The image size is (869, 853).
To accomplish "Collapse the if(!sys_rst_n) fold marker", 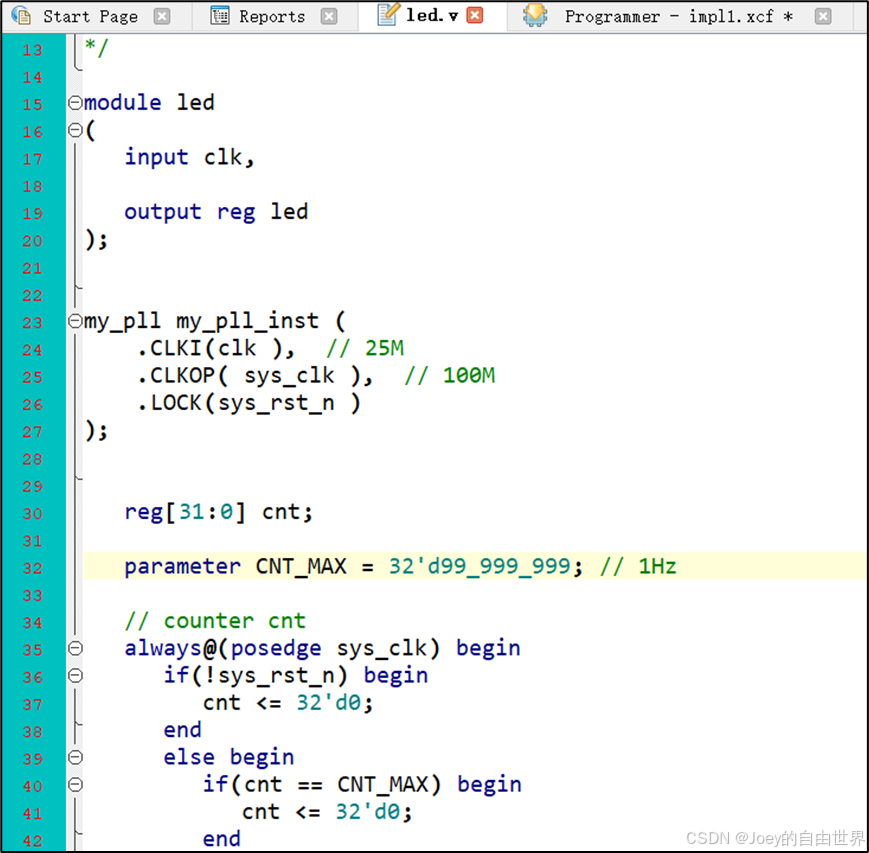I will point(75,675).
